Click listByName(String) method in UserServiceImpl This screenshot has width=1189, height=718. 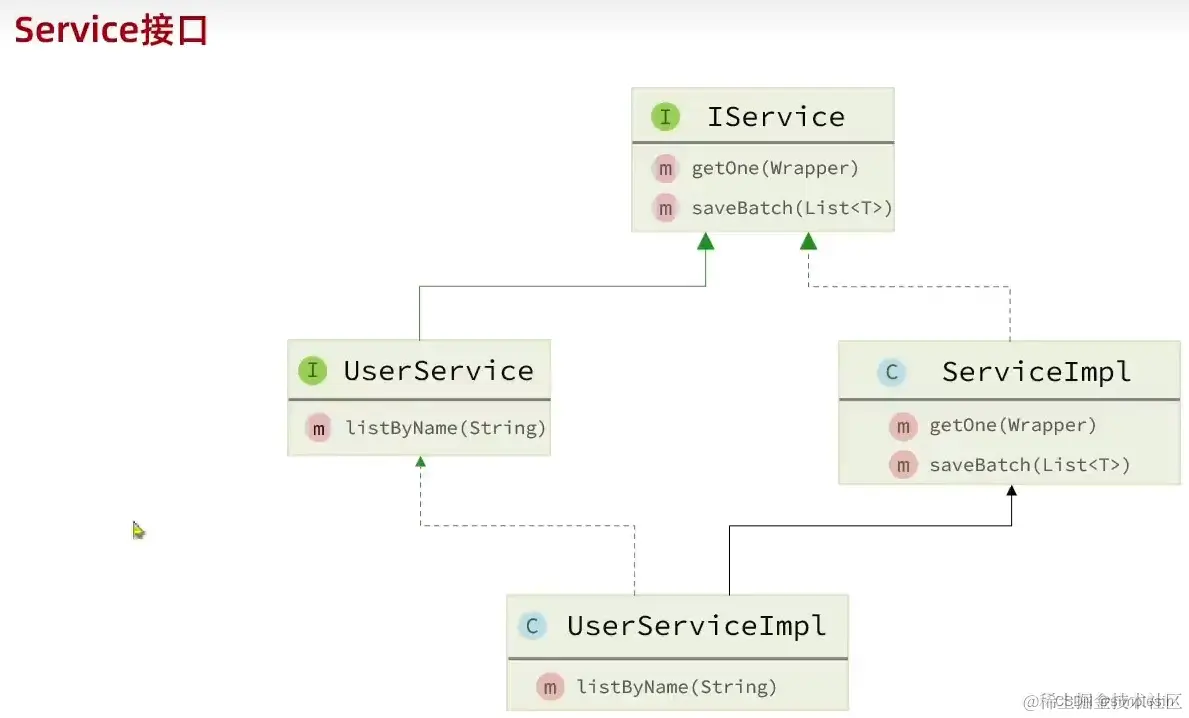coord(676,687)
